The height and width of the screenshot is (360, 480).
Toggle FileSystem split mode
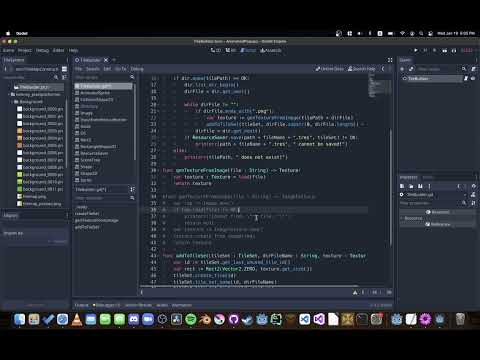(x=64, y=69)
